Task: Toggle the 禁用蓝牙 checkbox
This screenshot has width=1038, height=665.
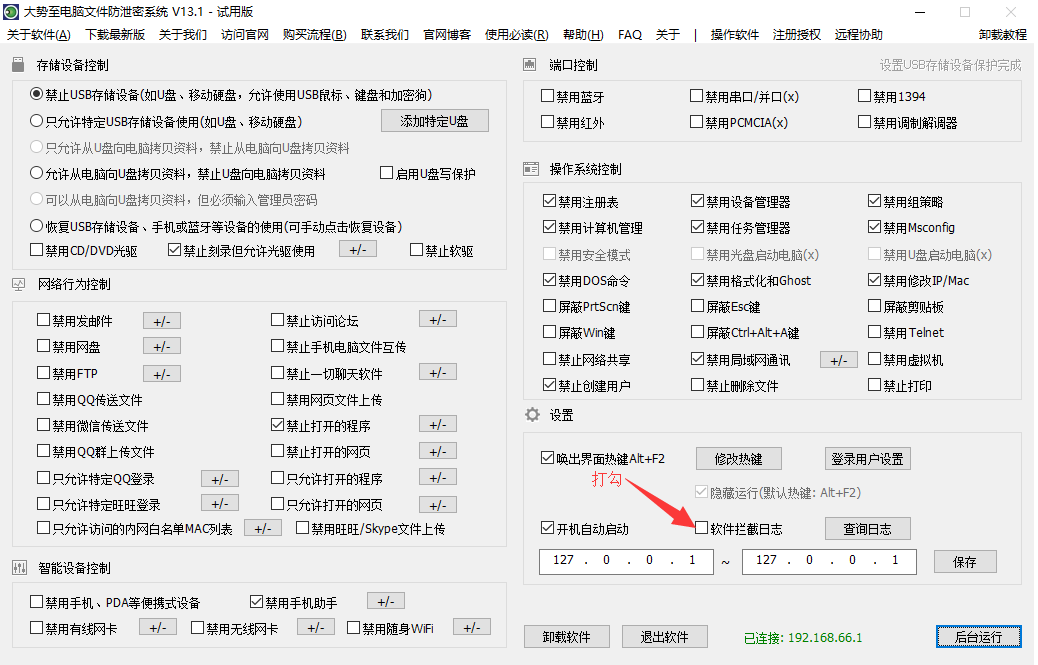Action: 548,97
